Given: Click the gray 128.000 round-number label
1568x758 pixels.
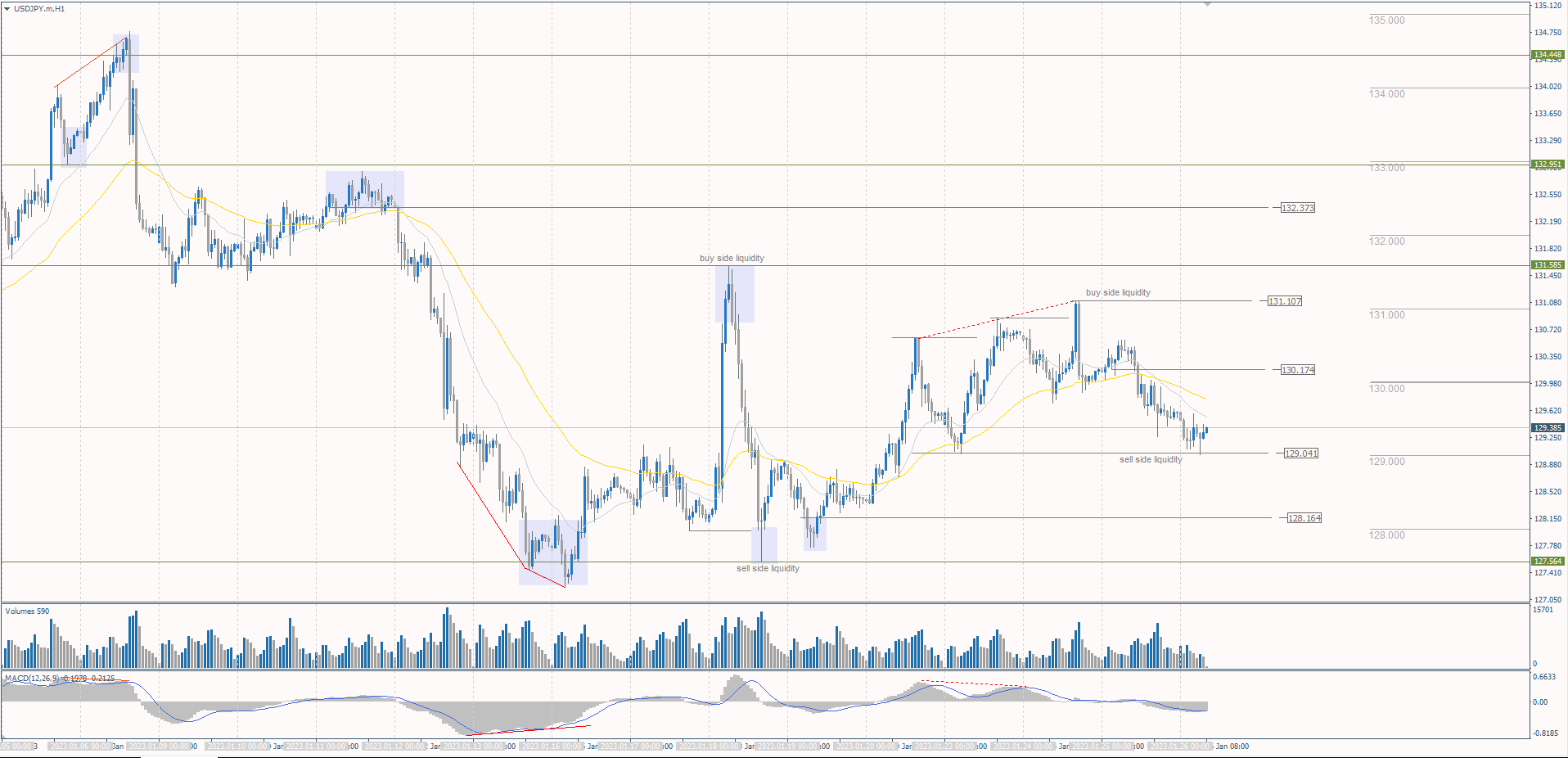Looking at the screenshot, I should click(1386, 535).
